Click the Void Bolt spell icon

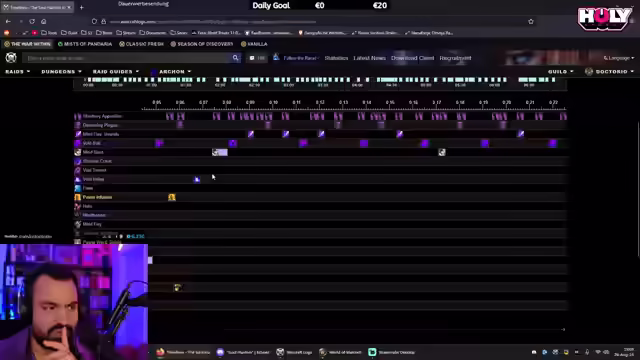tap(78, 143)
